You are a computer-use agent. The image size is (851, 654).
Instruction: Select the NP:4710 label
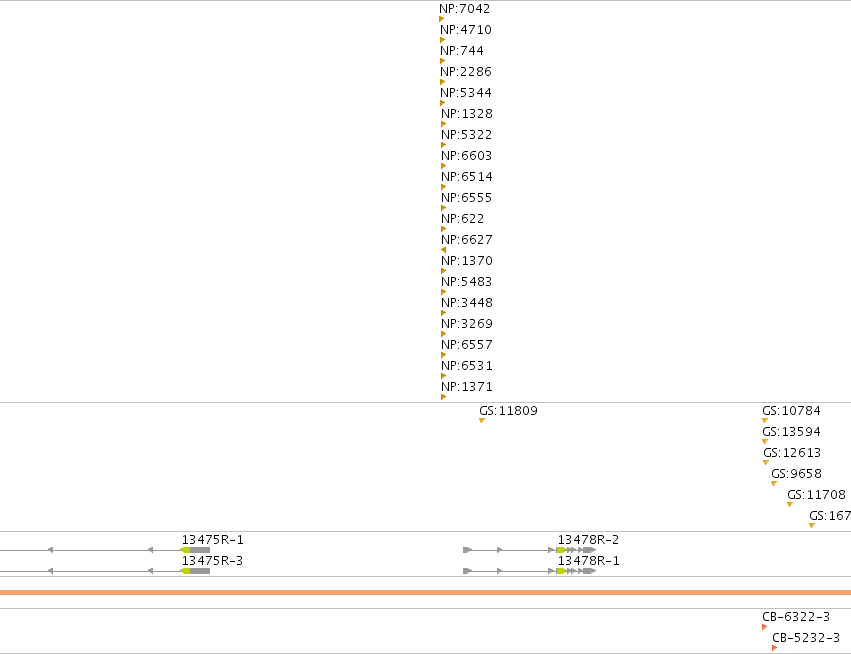(x=466, y=30)
